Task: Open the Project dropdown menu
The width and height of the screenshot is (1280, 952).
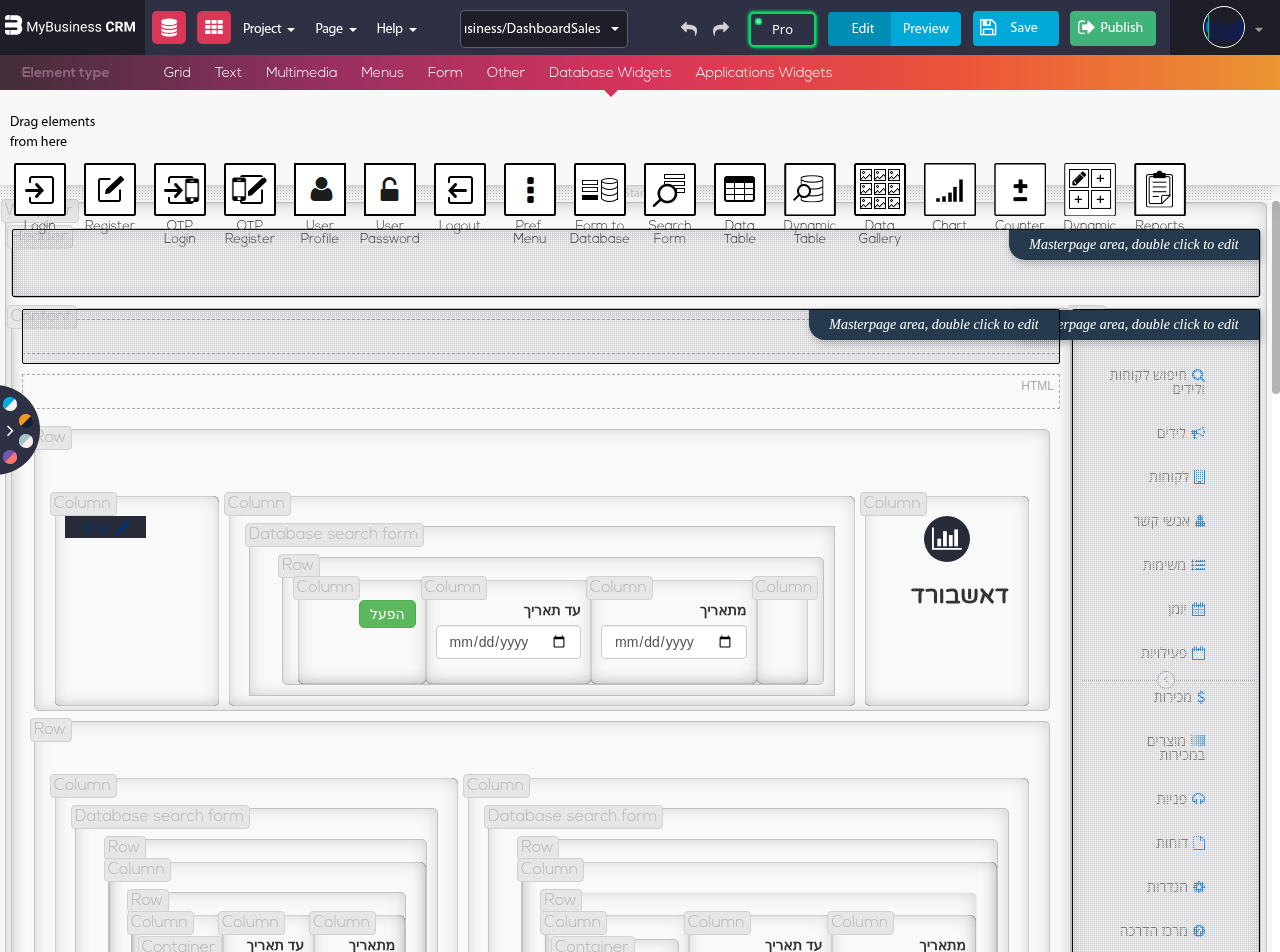Action: (268, 29)
